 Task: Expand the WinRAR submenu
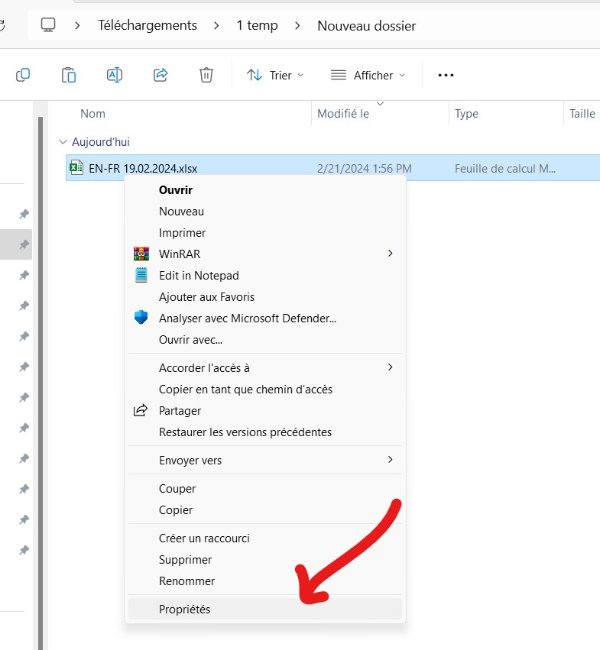(x=390, y=254)
